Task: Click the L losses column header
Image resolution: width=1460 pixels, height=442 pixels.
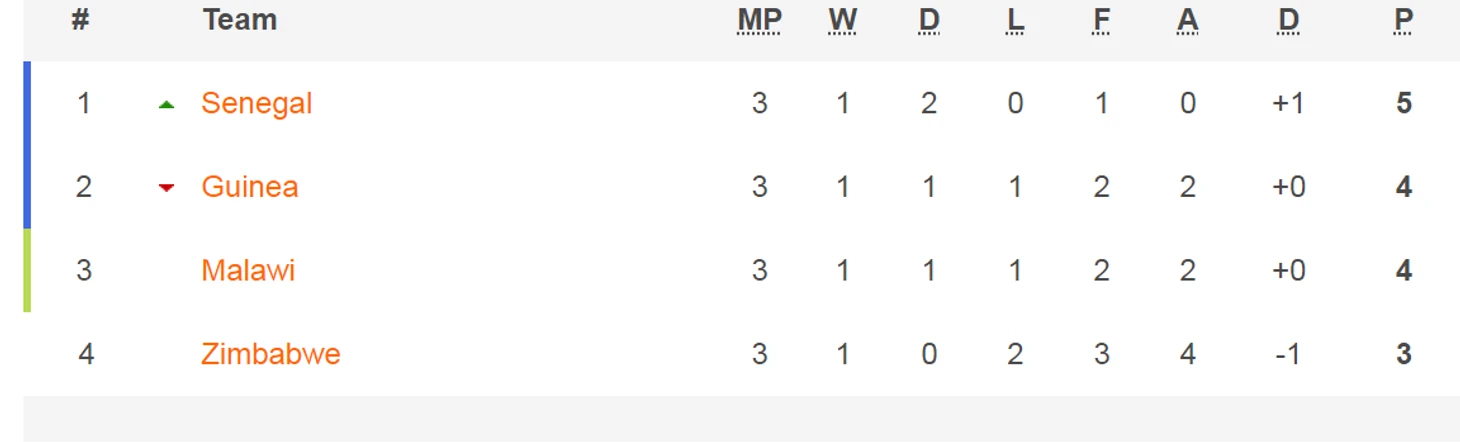Action: (1015, 20)
